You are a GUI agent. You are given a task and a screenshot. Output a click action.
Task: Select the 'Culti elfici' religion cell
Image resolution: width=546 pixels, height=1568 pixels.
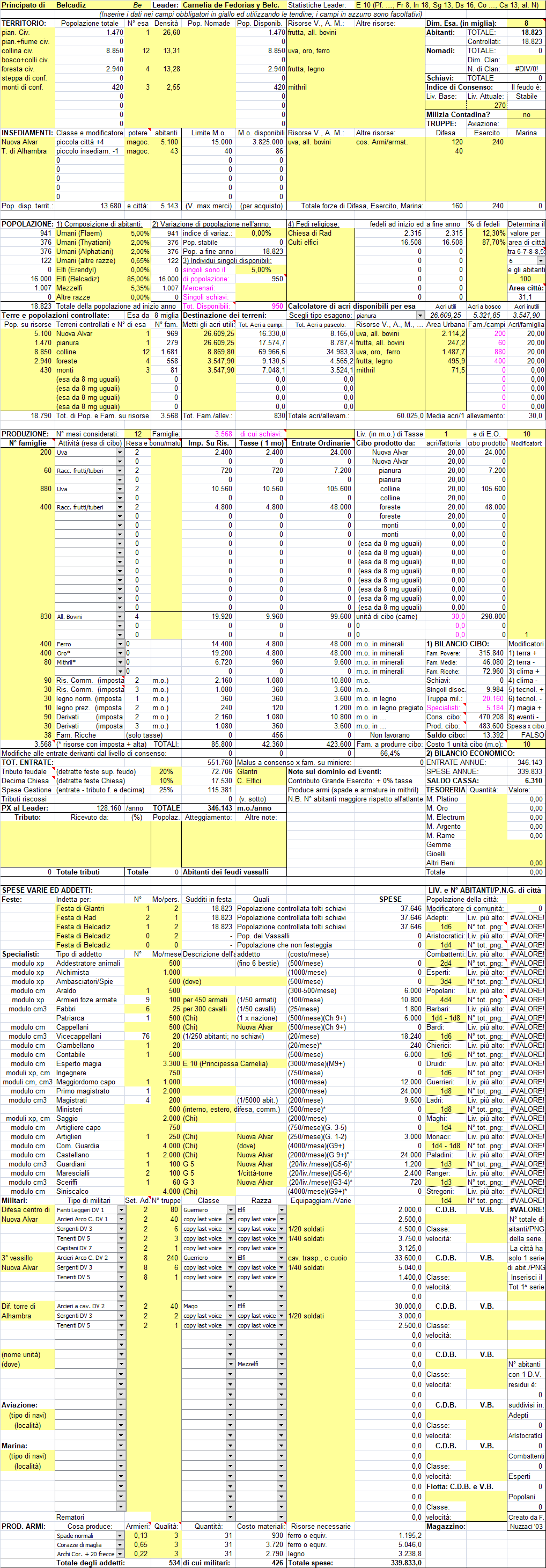coord(320,242)
